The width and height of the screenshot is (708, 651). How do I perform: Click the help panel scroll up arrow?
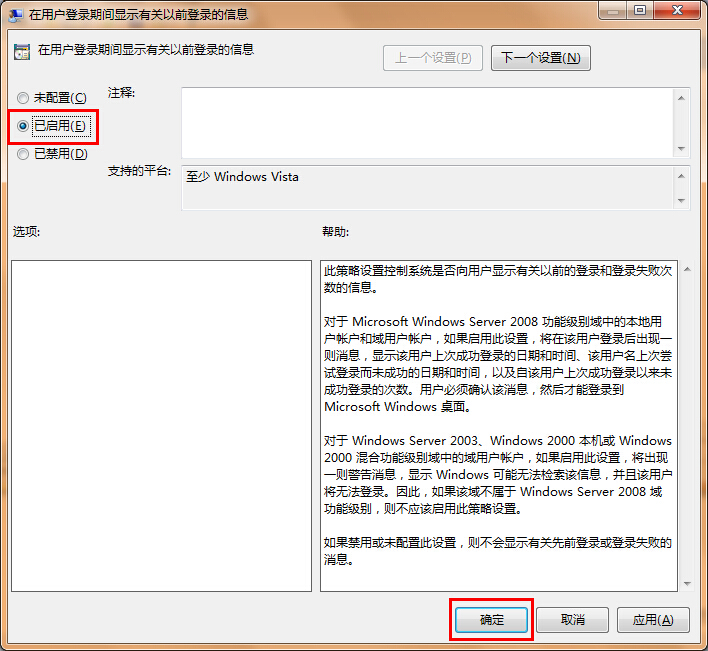687,270
